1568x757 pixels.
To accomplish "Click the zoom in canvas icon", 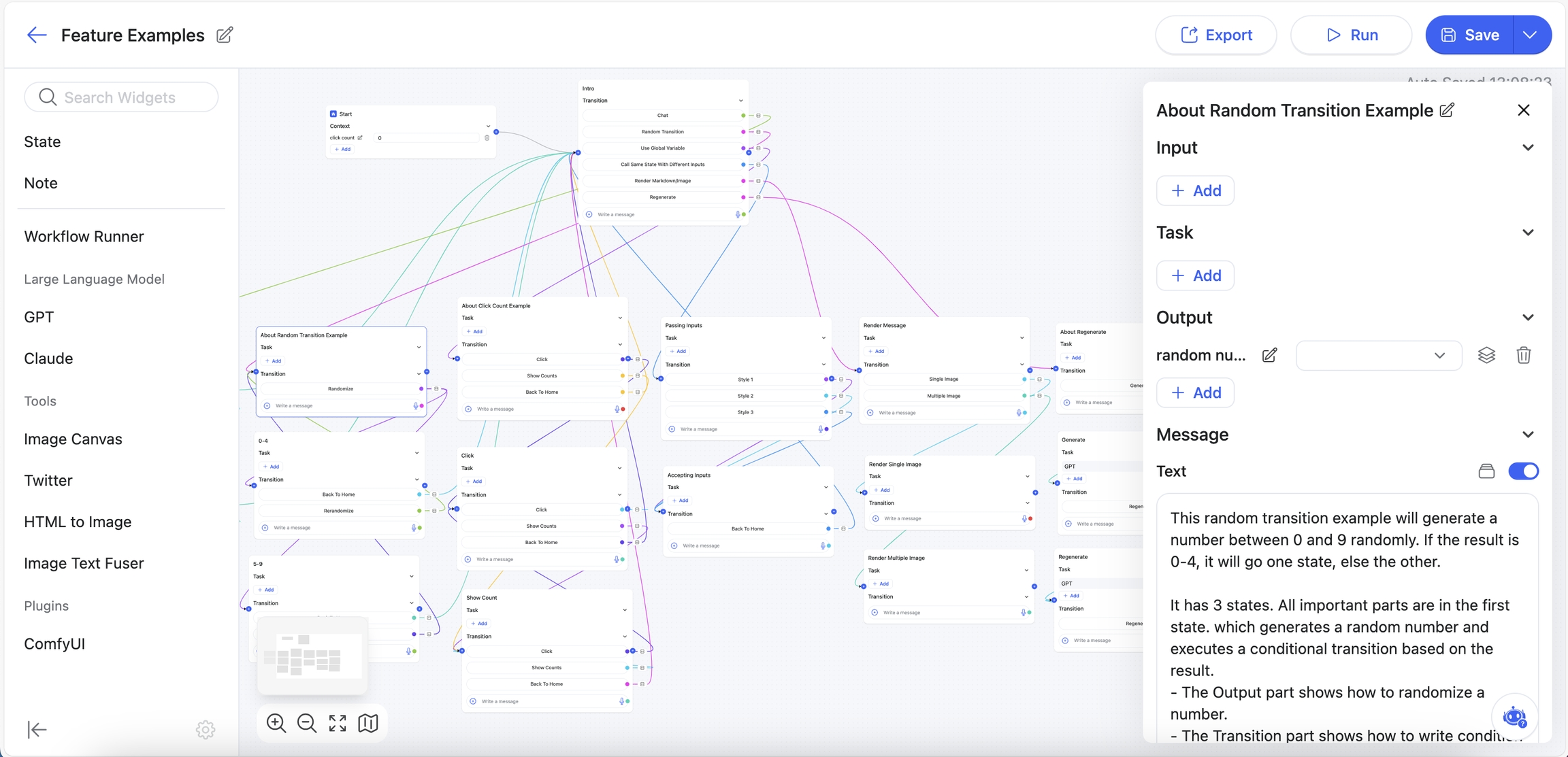I will [276, 723].
